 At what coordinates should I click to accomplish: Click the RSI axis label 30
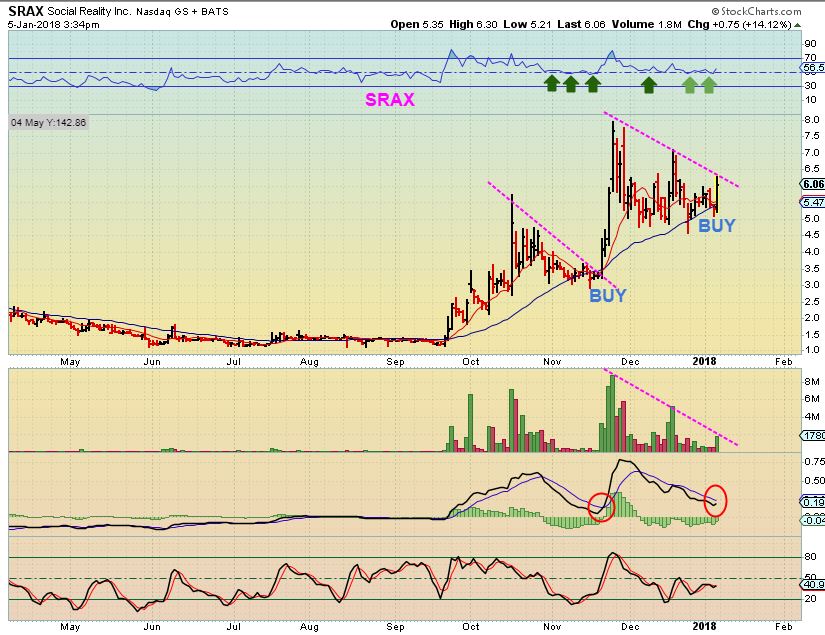(x=810, y=86)
